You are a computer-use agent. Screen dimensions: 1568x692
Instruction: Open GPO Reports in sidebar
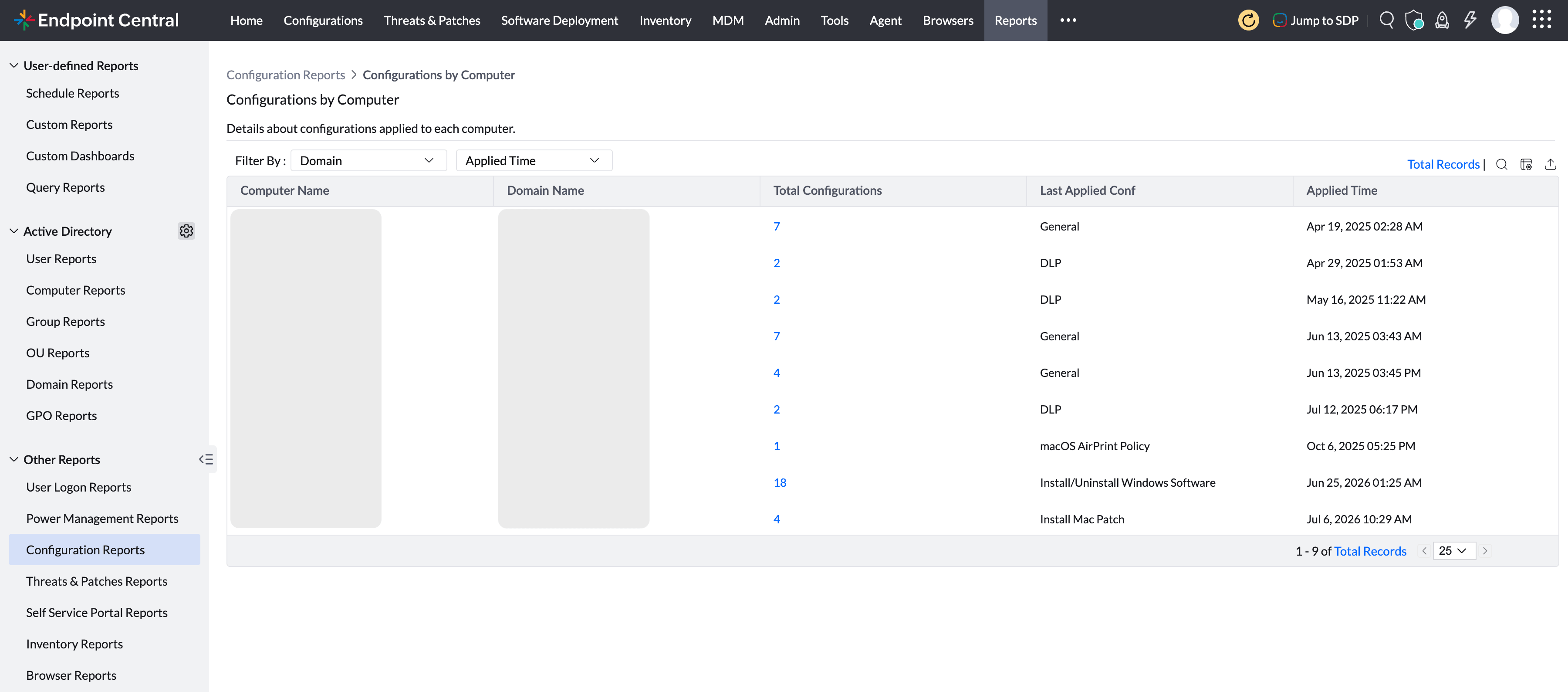[x=61, y=415]
